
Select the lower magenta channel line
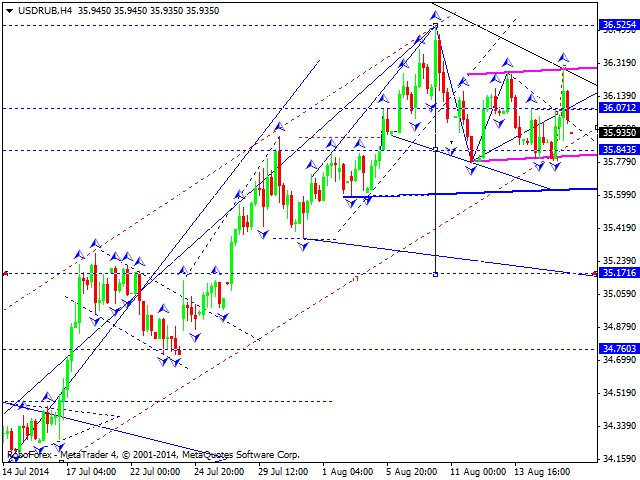pos(530,157)
